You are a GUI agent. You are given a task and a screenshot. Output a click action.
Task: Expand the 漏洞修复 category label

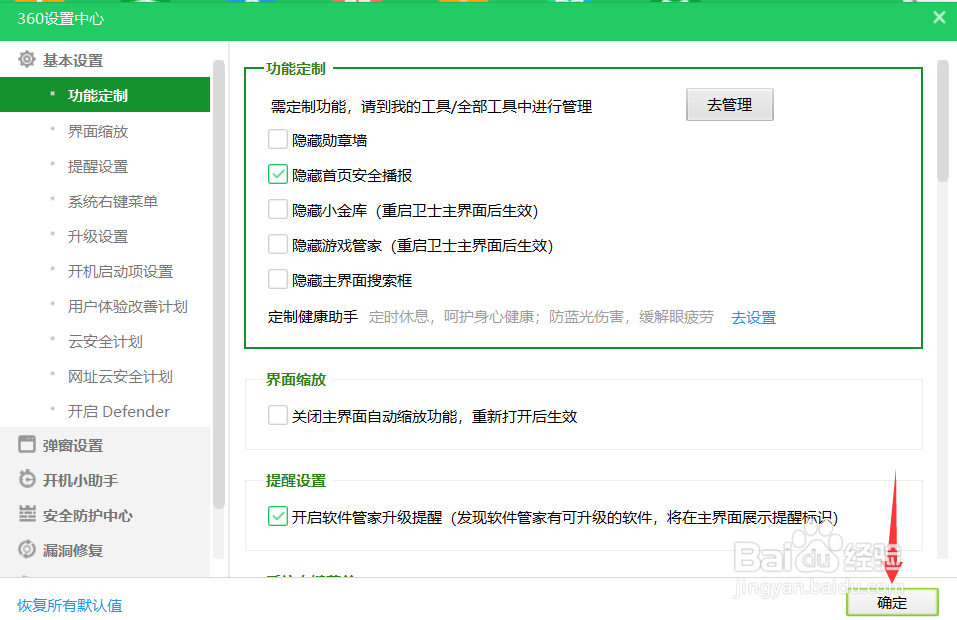pos(73,550)
